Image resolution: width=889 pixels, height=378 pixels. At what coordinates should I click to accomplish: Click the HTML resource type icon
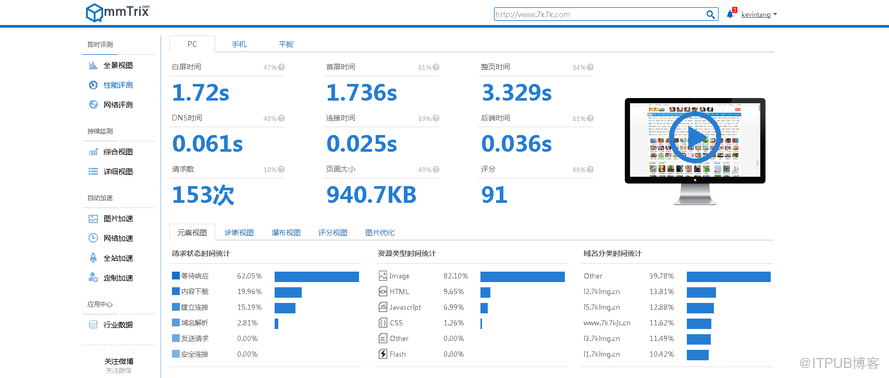(x=382, y=292)
